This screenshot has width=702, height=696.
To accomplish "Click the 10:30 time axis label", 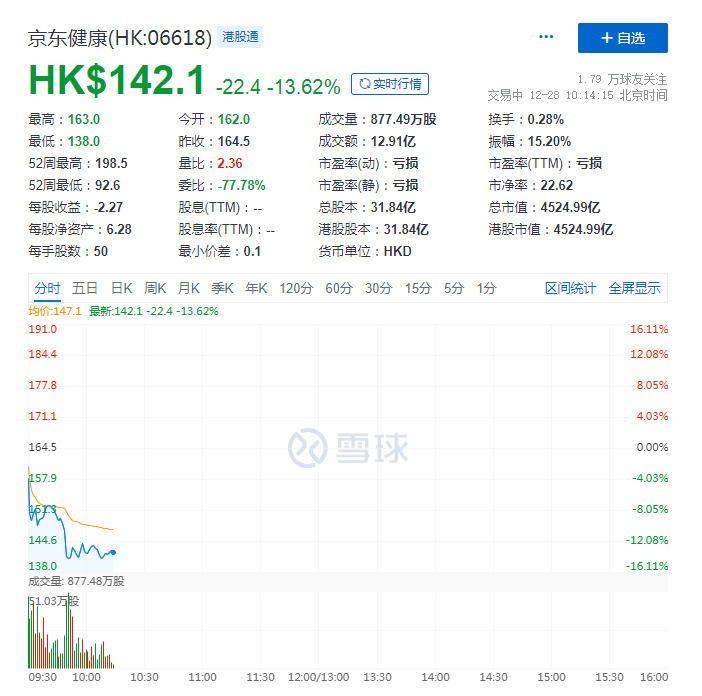I will pos(144,677).
